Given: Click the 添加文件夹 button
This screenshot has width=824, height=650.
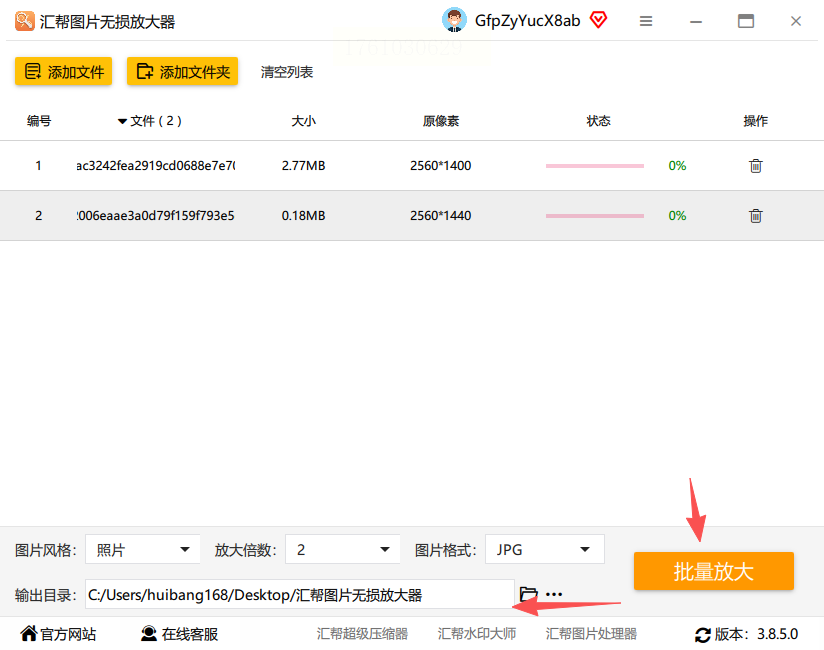Looking at the screenshot, I should [182, 71].
